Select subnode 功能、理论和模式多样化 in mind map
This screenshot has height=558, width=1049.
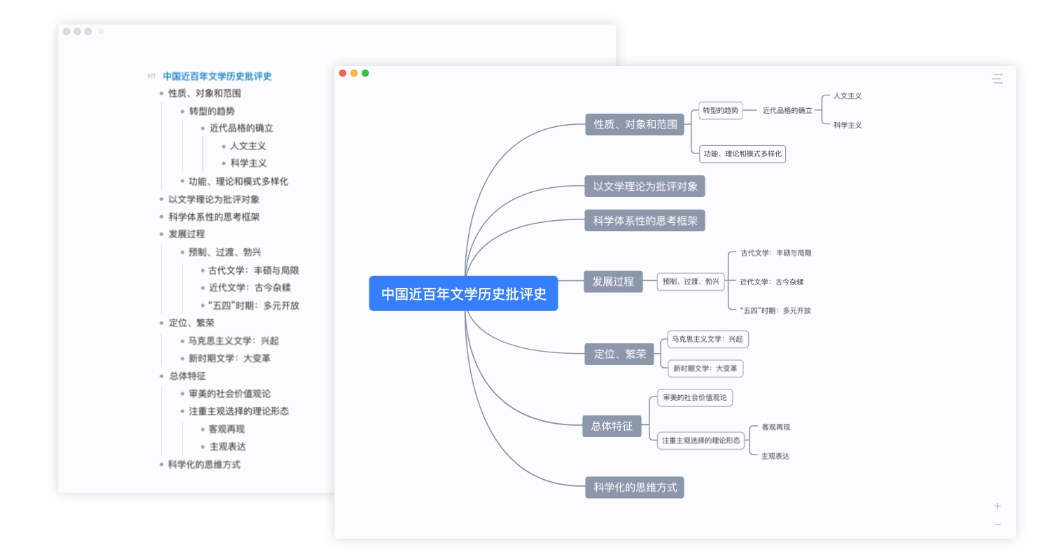(742, 154)
